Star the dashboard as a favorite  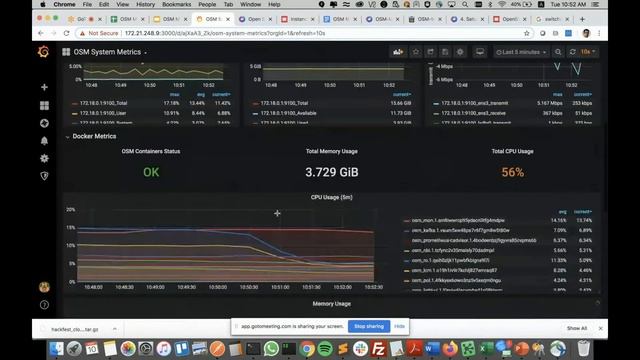tap(416, 52)
